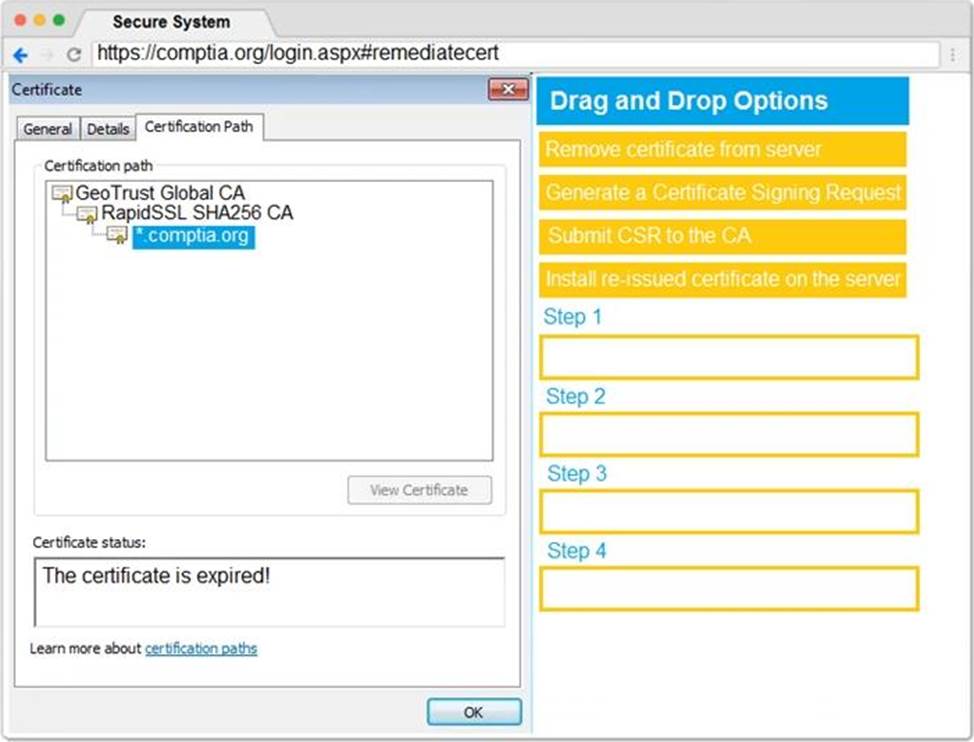Click the empty Step 1 box
The image size is (974, 742).
(x=729, y=358)
